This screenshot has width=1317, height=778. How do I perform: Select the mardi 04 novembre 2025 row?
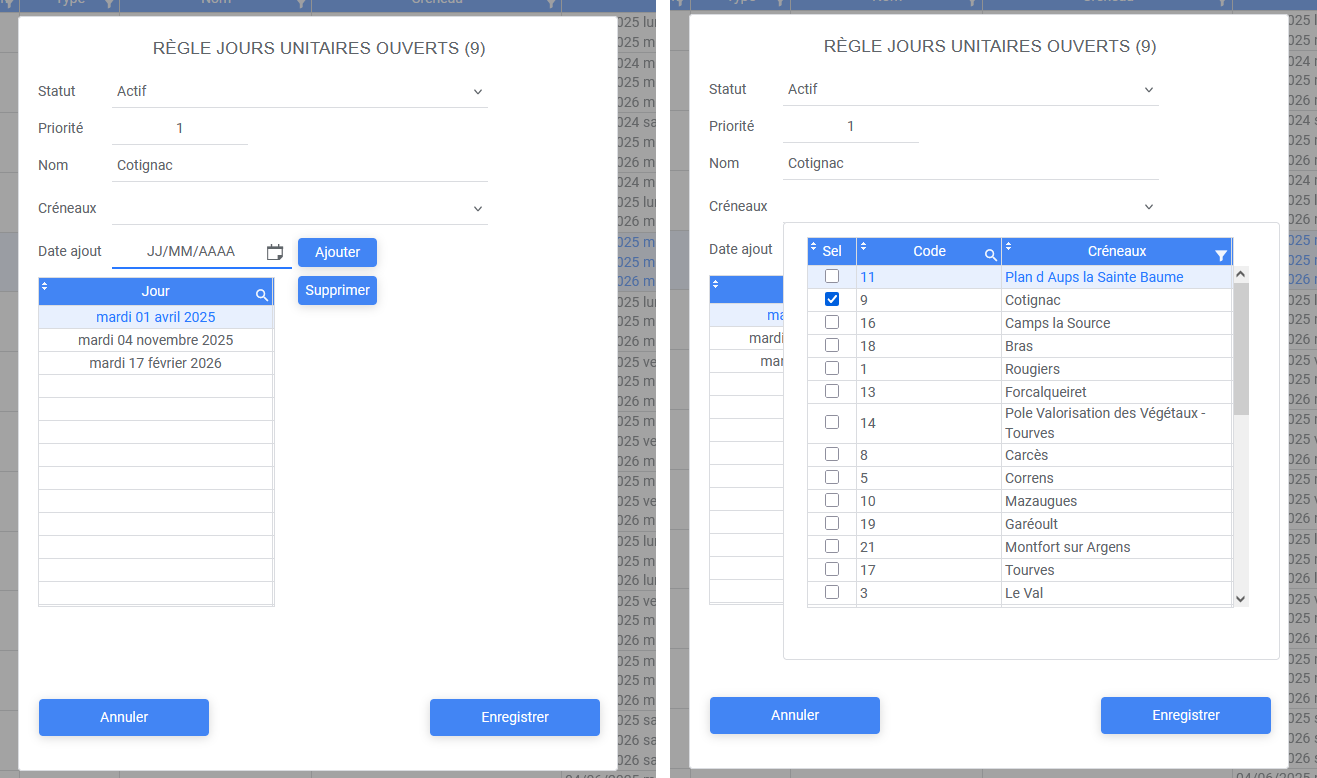(155, 340)
